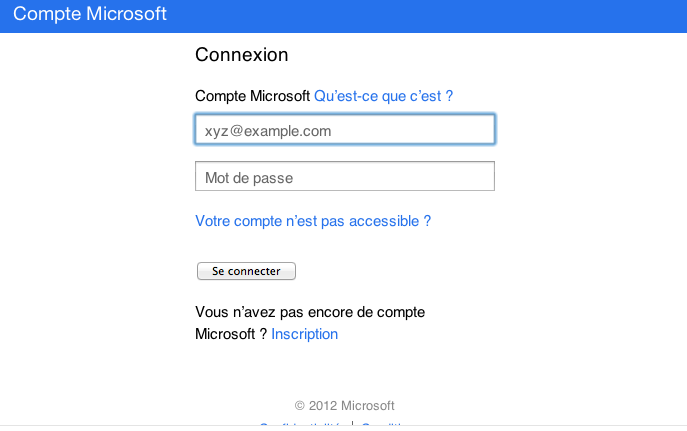This screenshot has width=687, height=431.
Task: Click the Connexion page heading
Action: (x=241, y=55)
